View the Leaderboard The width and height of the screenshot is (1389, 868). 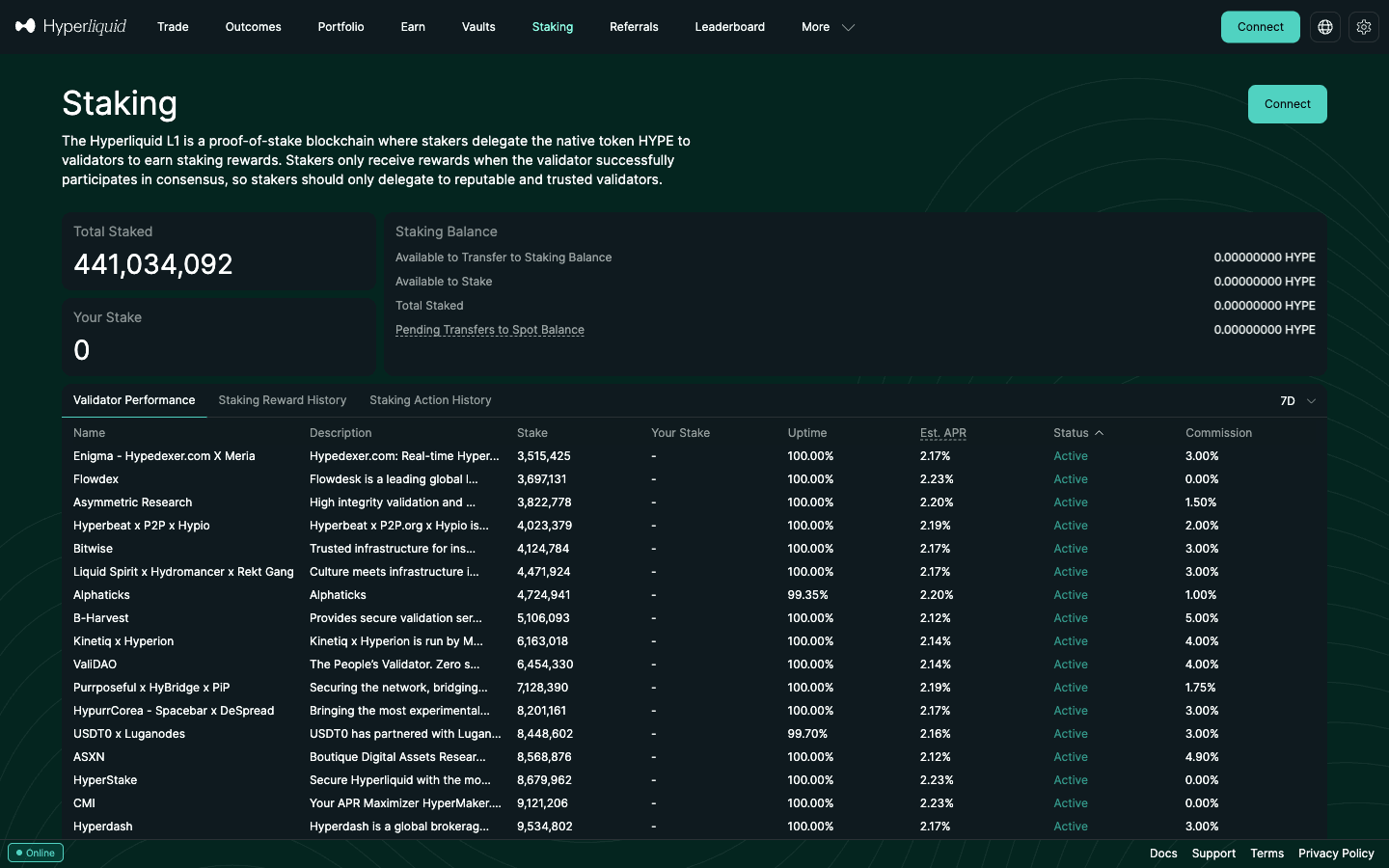click(x=730, y=27)
